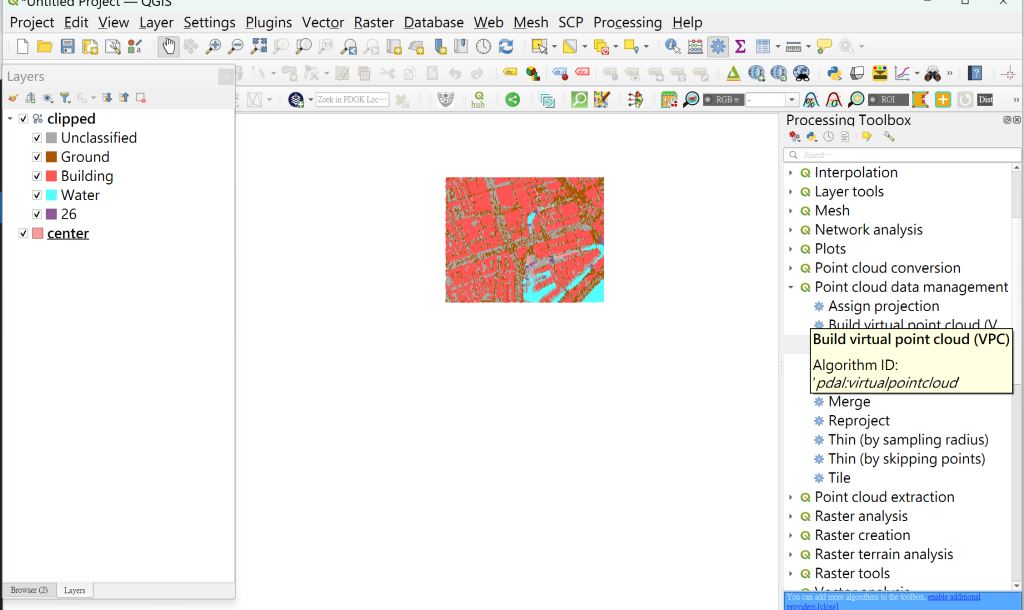This screenshot has width=1024, height=610.
Task: Click the Ground brown color swatch
Action: (x=52, y=157)
